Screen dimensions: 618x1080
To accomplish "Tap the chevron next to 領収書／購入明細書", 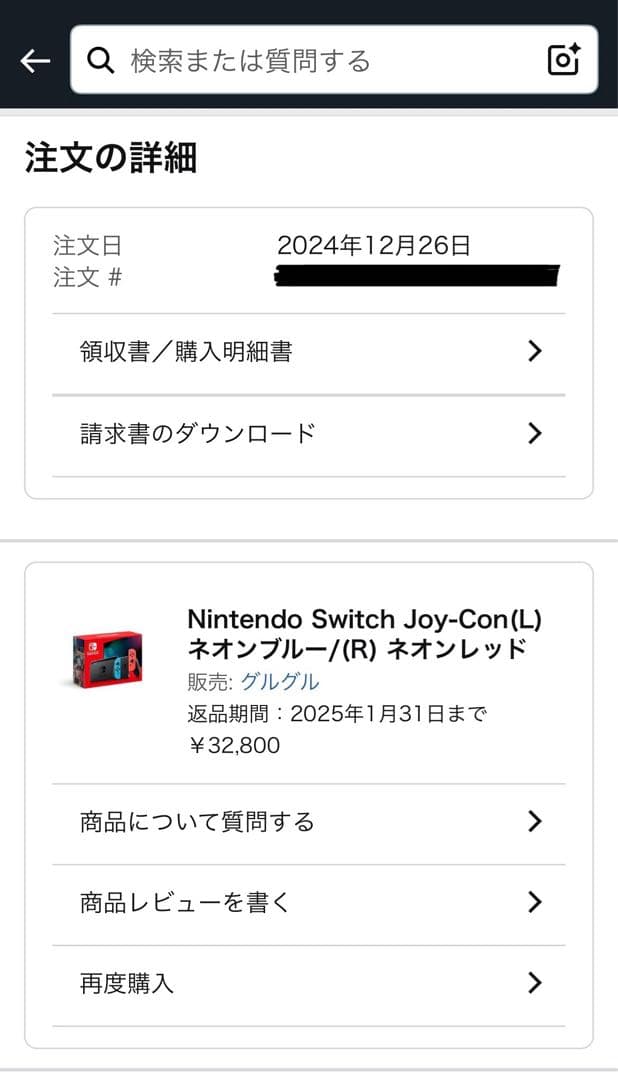I will click(x=535, y=351).
